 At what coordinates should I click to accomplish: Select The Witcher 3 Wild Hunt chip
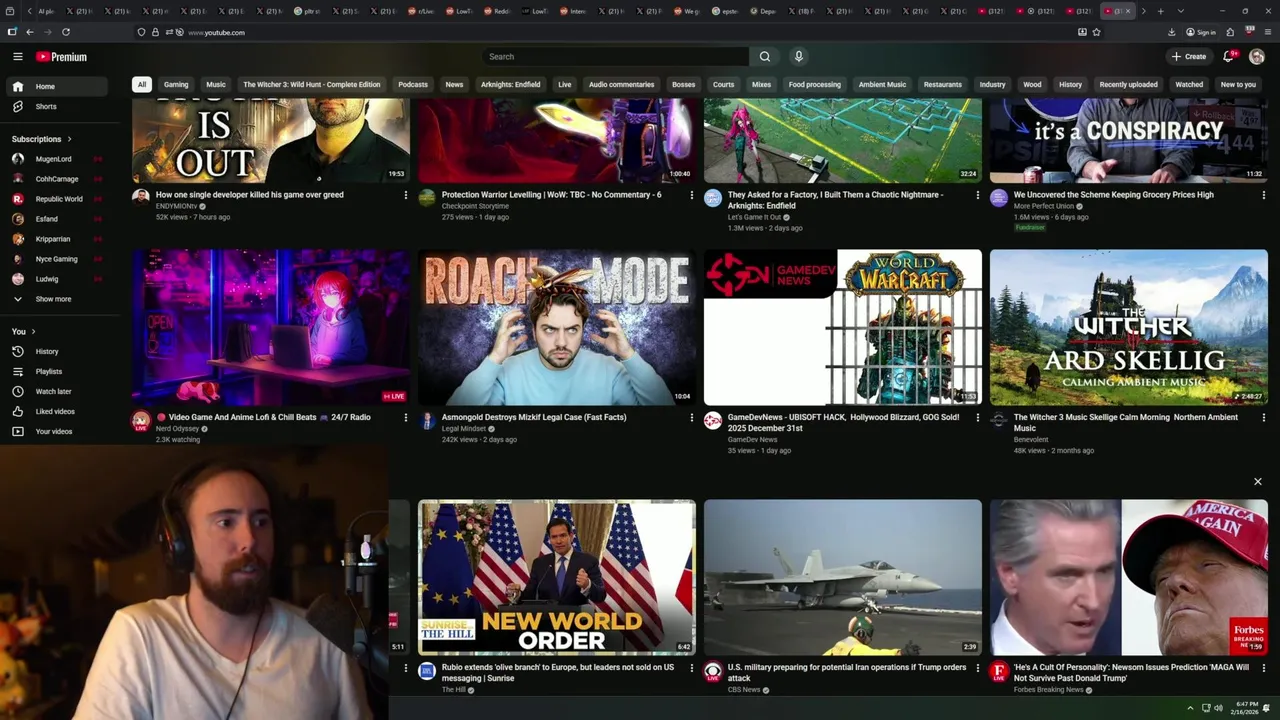pos(312,85)
